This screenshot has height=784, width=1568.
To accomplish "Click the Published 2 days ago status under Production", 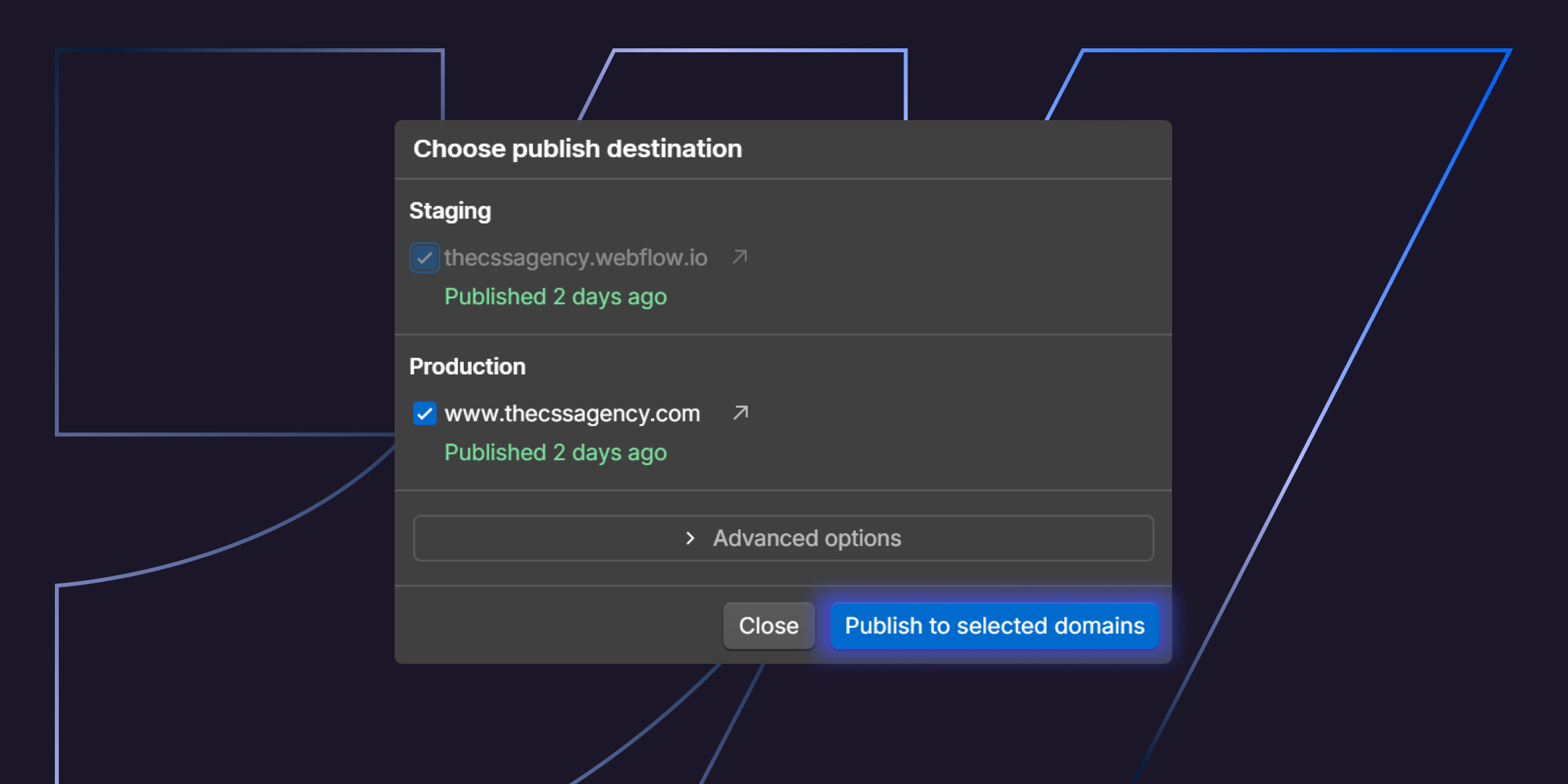I will coord(555,452).
